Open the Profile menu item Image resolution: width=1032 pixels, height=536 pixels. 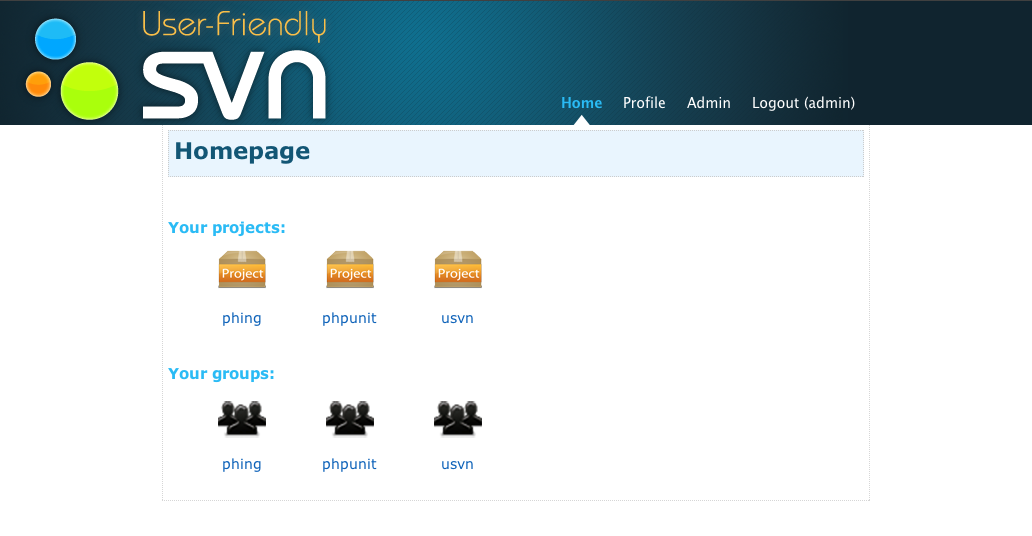pyautogui.click(x=644, y=103)
